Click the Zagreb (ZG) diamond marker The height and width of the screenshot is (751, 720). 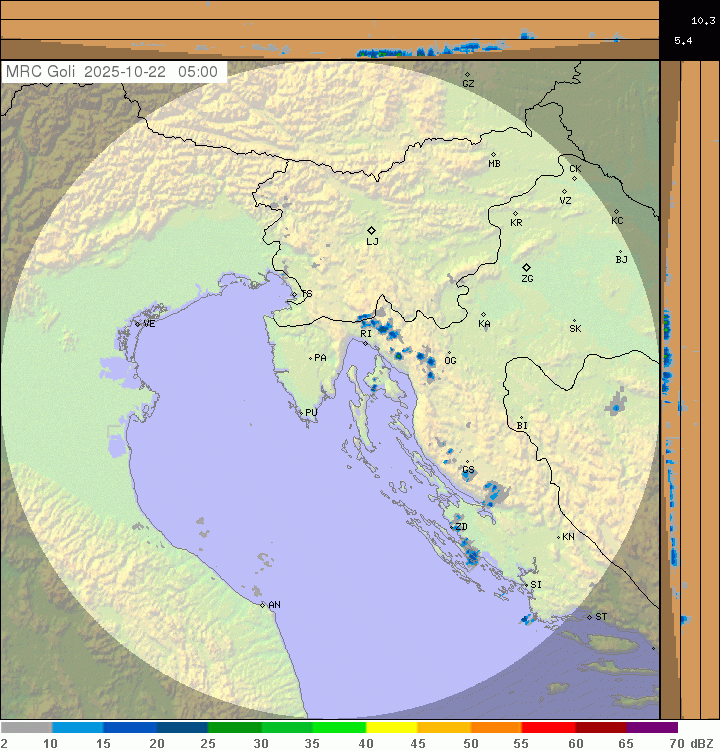click(526, 267)
